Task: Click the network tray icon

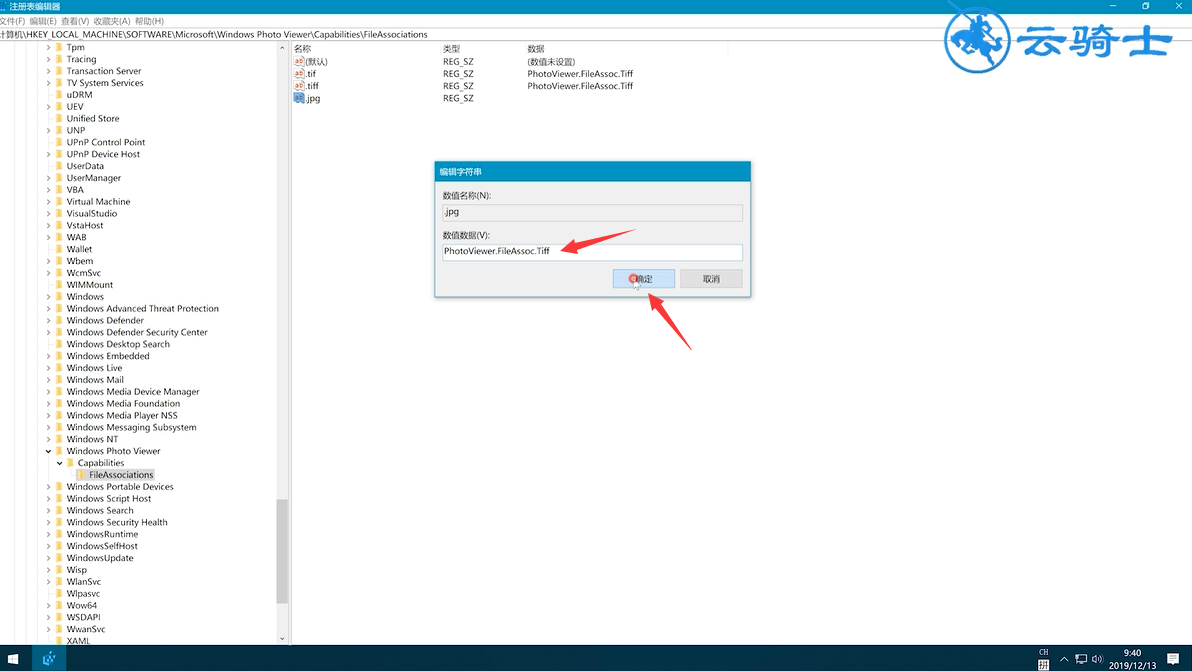Action: (1080, 659)
